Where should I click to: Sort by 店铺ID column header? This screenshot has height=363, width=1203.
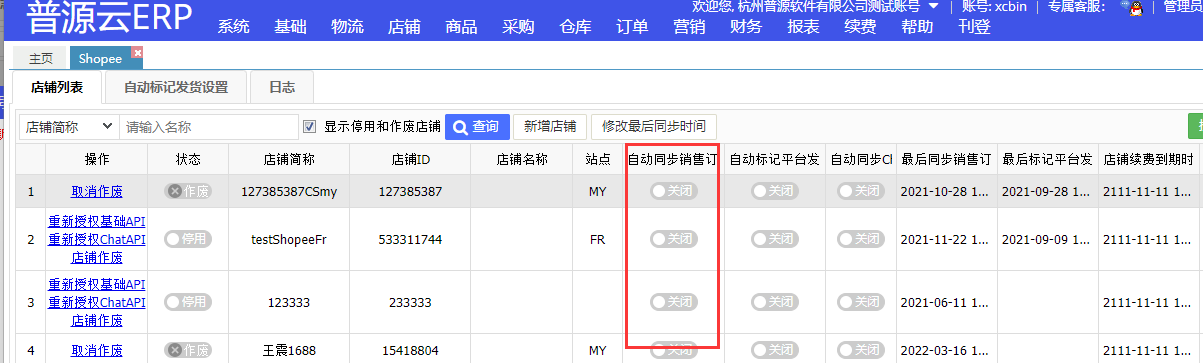tap(410, 159)
